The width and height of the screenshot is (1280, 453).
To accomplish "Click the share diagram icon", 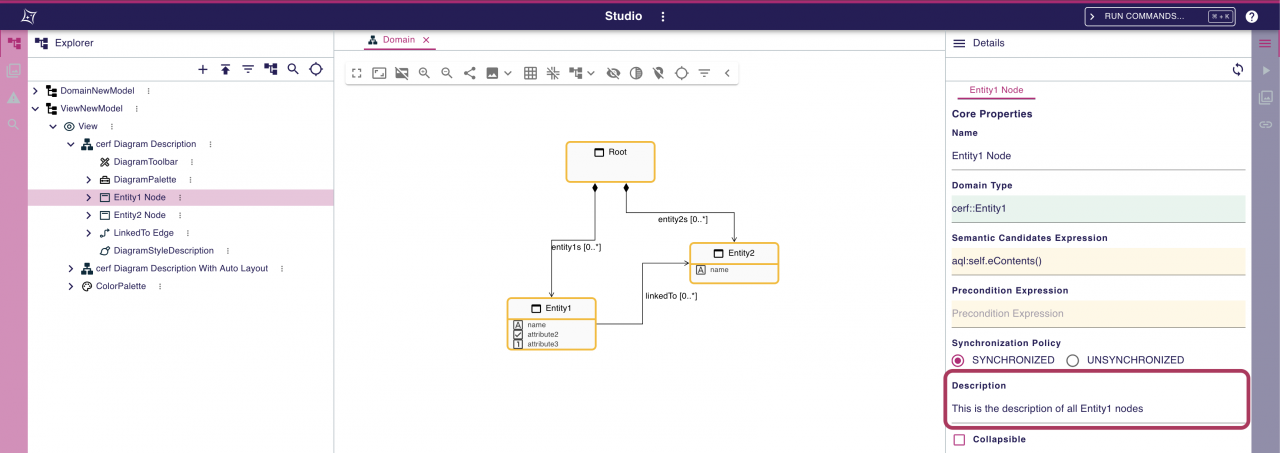I will tap(470, 73).
